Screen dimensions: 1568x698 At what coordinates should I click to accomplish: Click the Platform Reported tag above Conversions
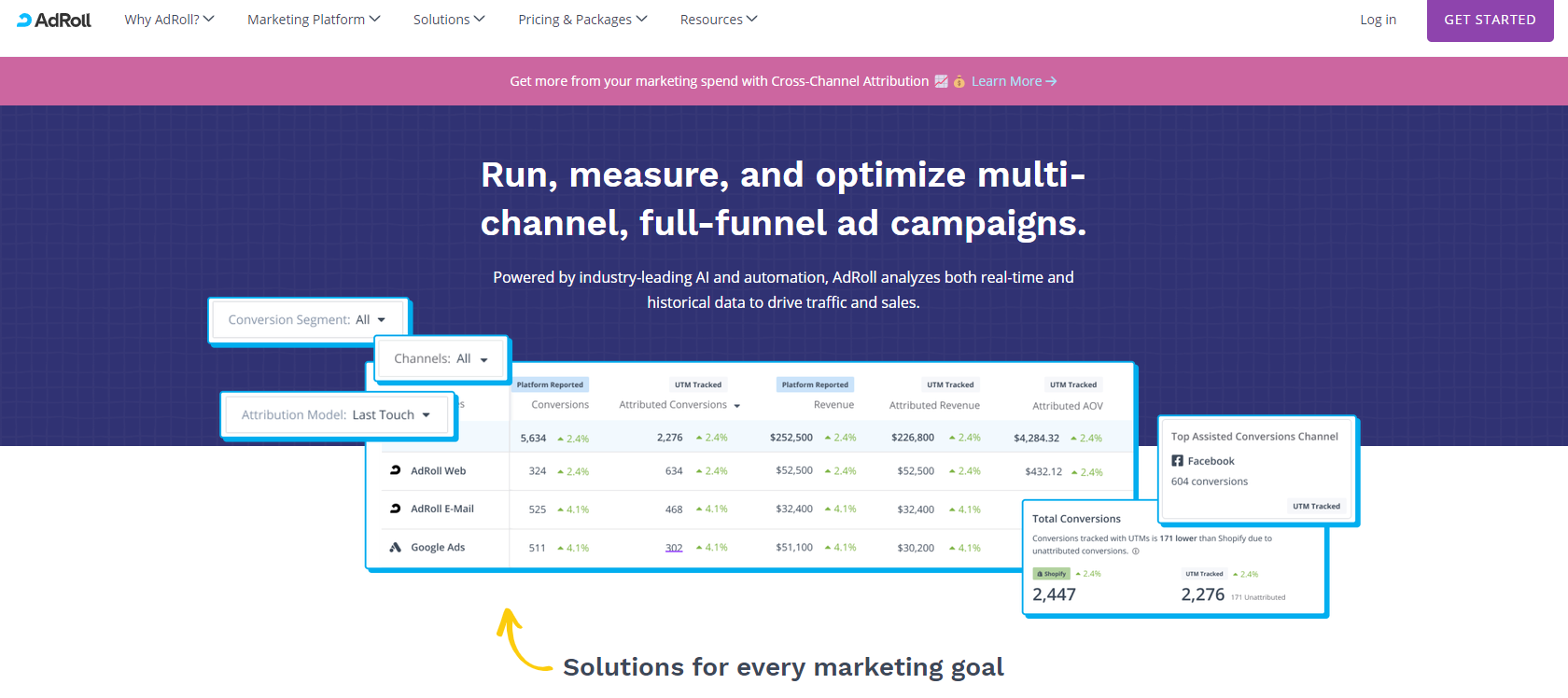tap(550, 384)
